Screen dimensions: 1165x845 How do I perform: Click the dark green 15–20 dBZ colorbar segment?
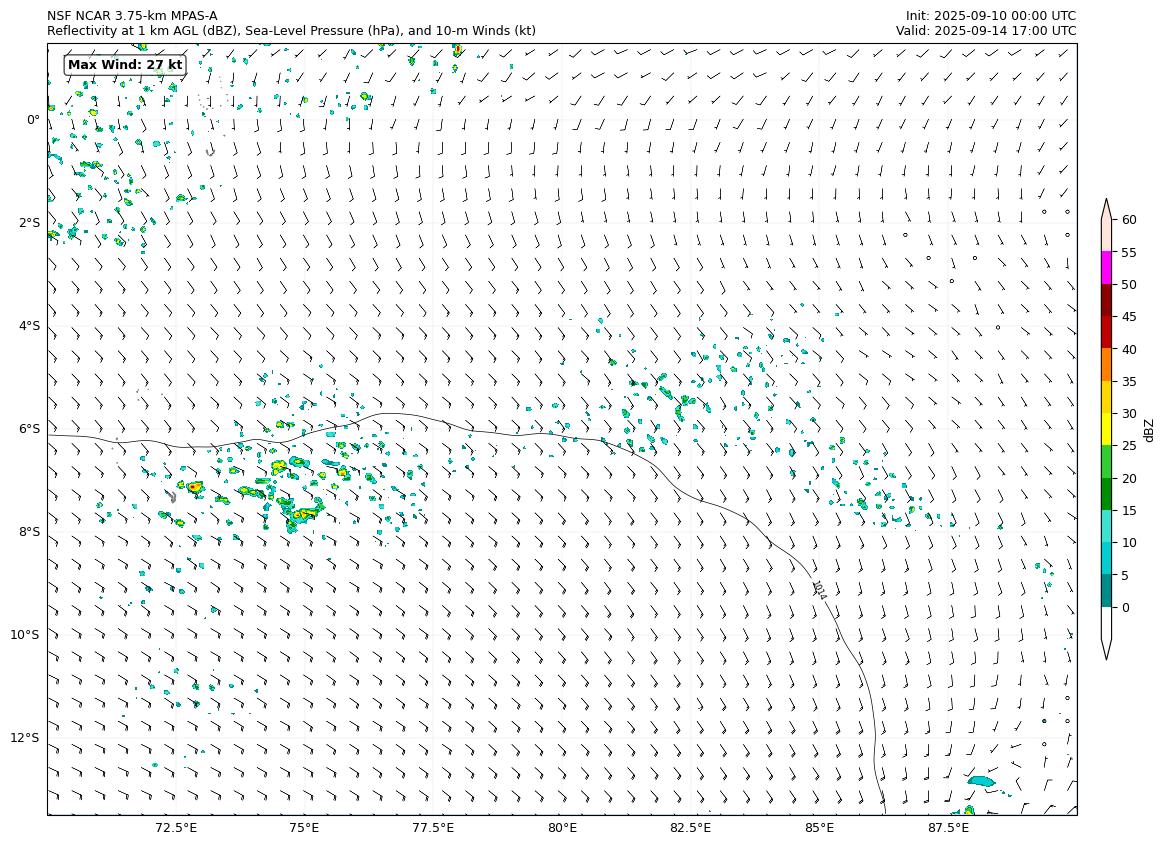click(x=1107, y=494)
